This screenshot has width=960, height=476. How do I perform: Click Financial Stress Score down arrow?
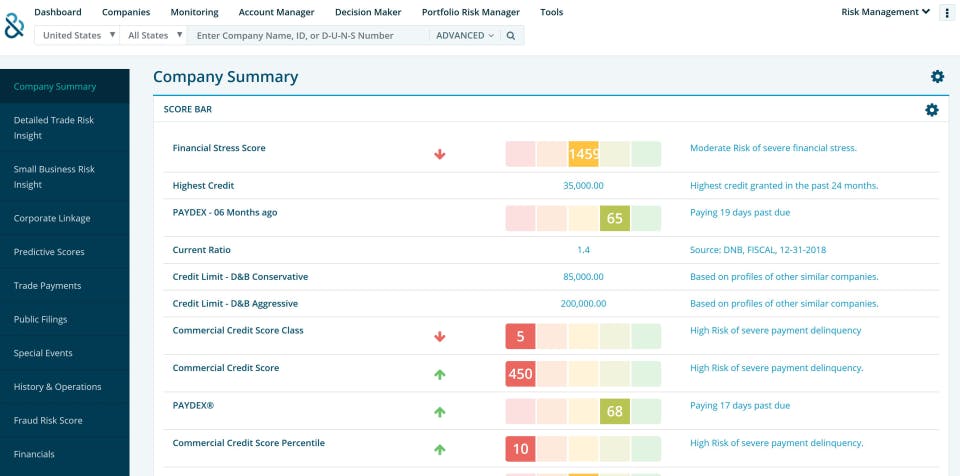[439, 154]
